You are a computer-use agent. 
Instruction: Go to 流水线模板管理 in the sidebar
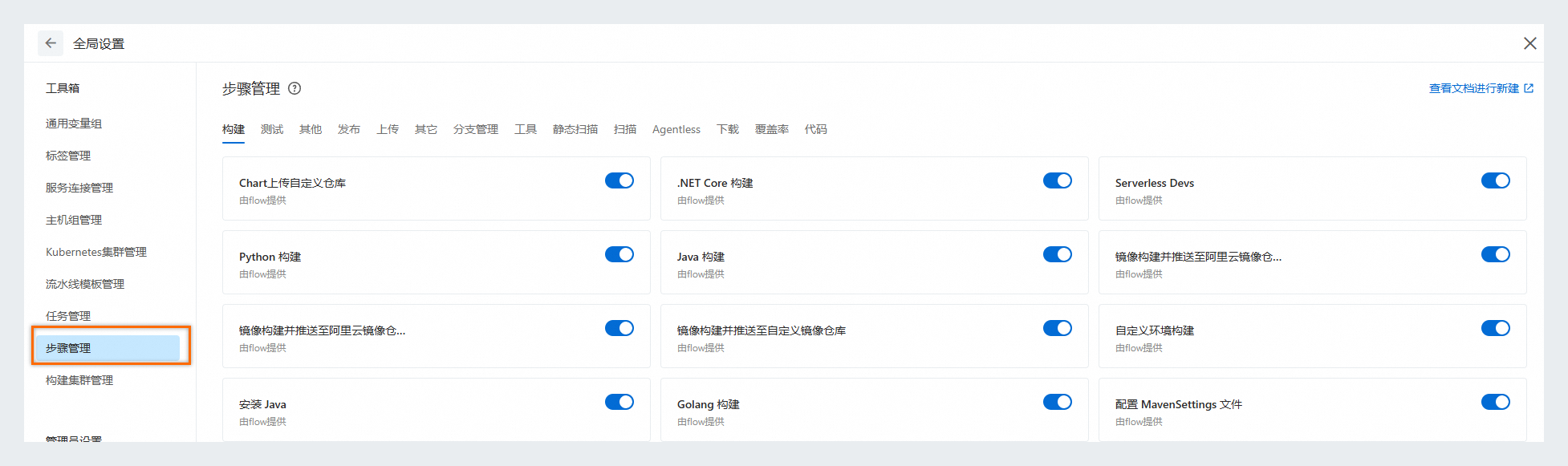click(x=85, y=284)
